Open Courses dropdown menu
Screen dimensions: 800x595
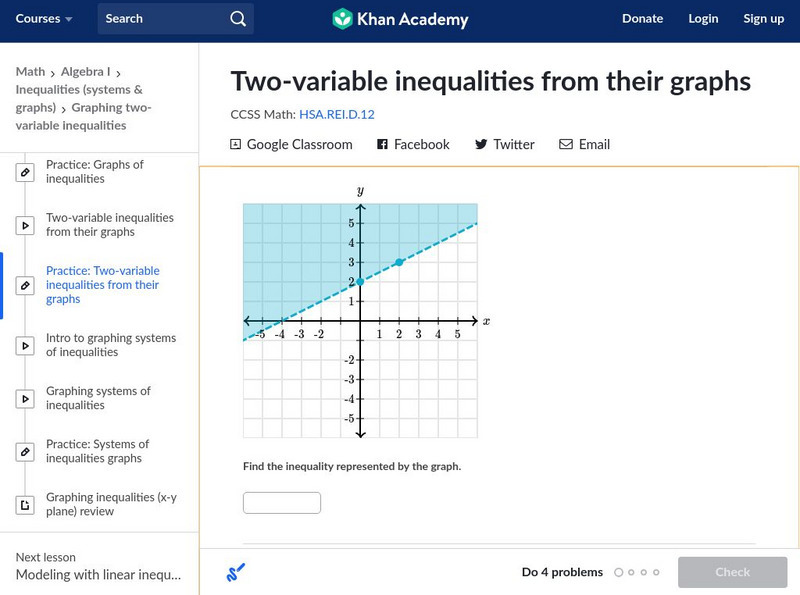[44, 19]
